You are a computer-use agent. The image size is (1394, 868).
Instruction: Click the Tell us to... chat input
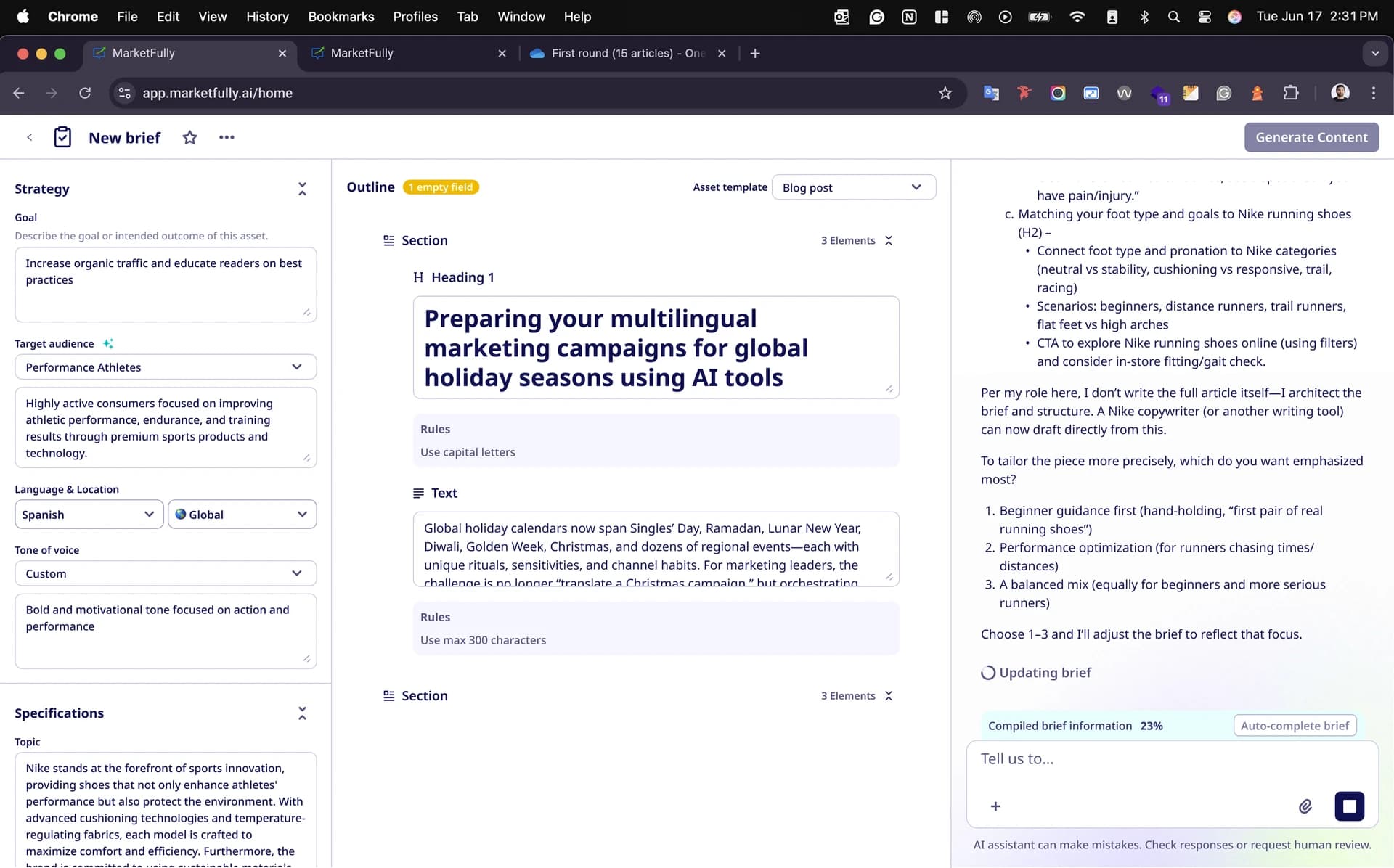tap(1171, 759)
